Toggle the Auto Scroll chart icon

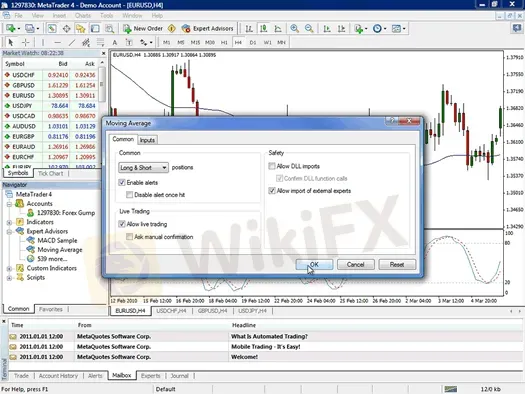327,28
